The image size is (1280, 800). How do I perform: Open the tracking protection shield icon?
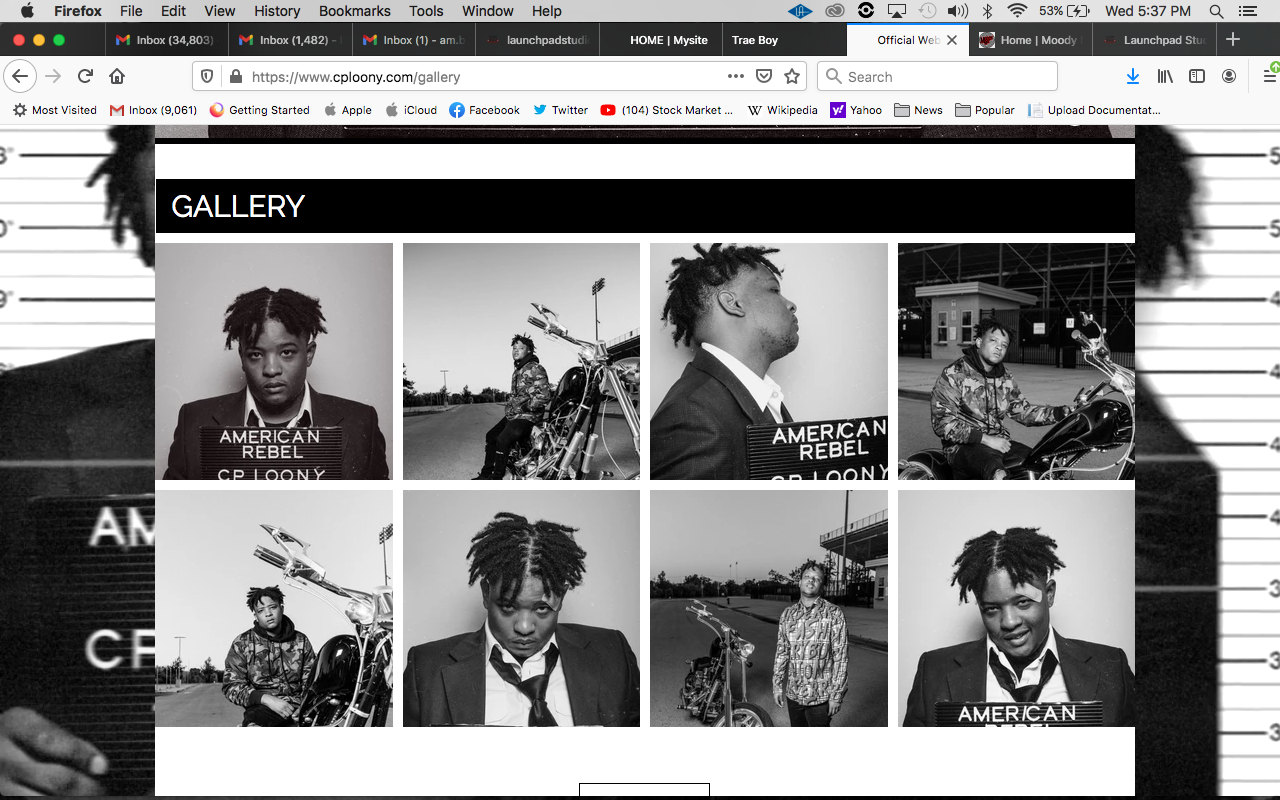(208, 76)
